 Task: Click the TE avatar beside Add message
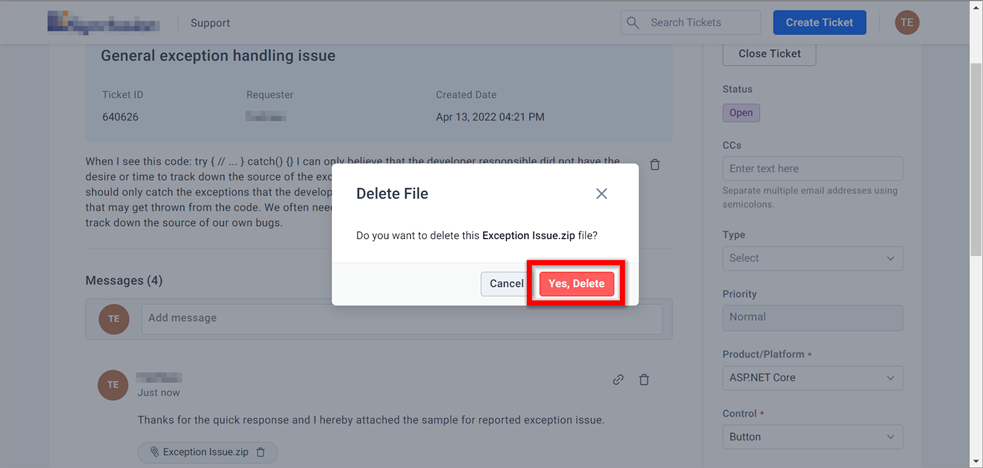pos(113,319)
